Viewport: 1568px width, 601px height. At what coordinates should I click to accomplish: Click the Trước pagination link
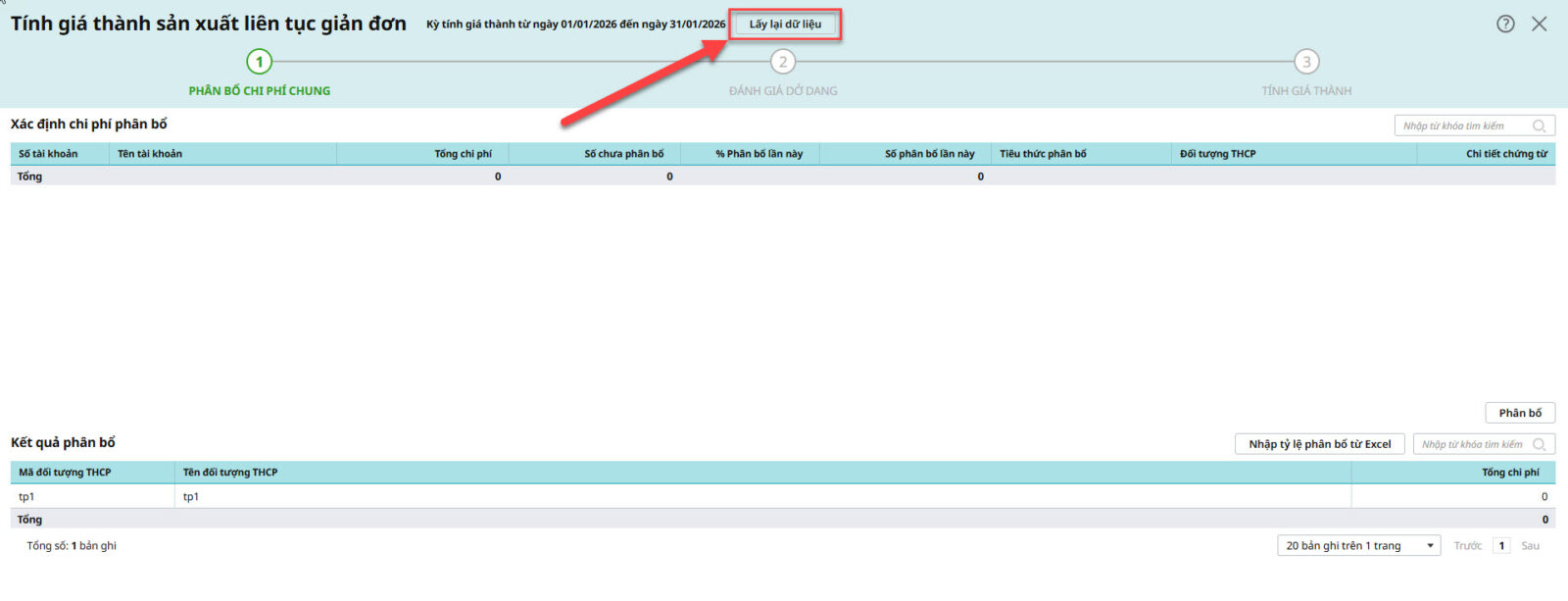[1467, 546]
